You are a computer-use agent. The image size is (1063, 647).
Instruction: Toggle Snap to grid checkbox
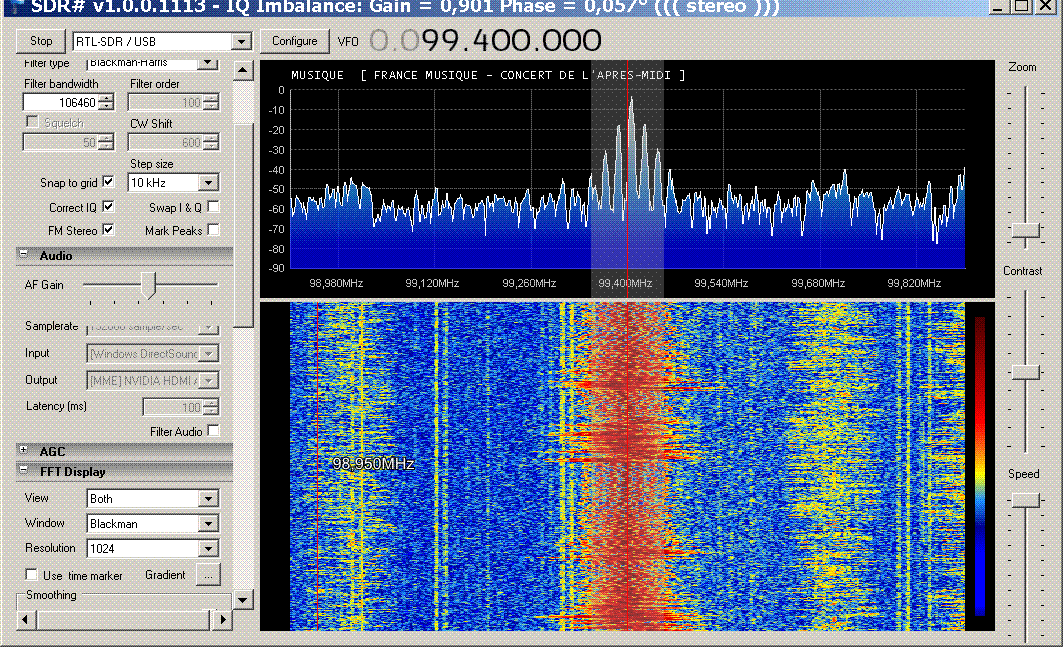coord(108,182)
